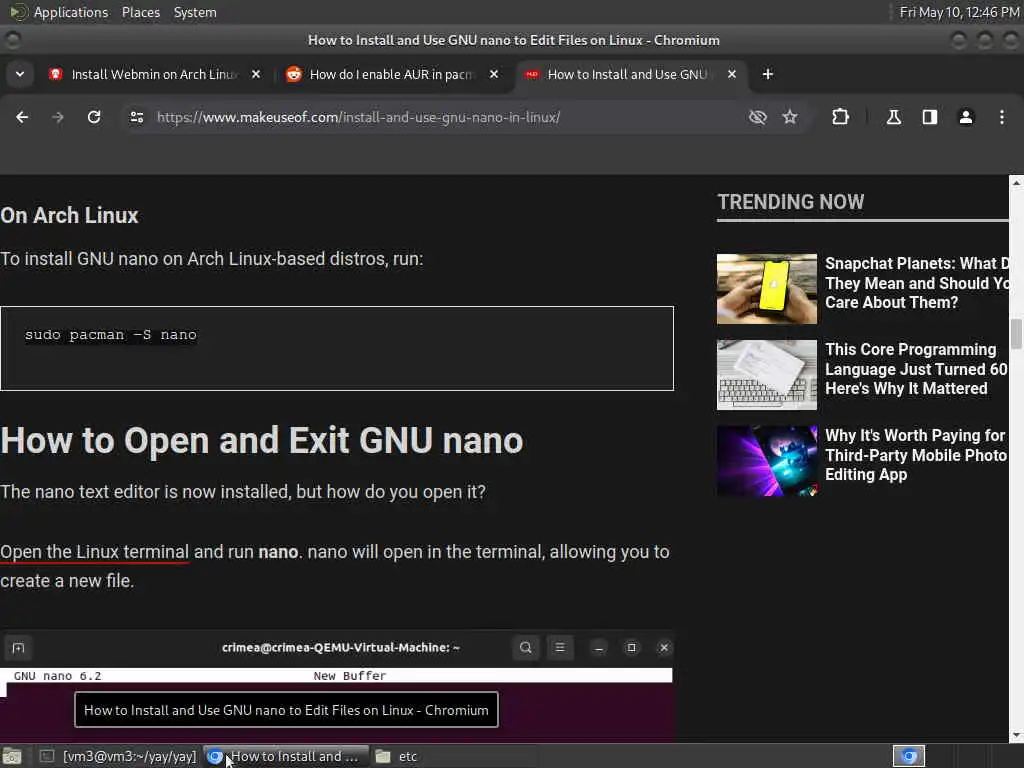This screenshot has width=1024, height=768.
Task: Click the workspace switcher Chromium icon
Action: [909, 756]
